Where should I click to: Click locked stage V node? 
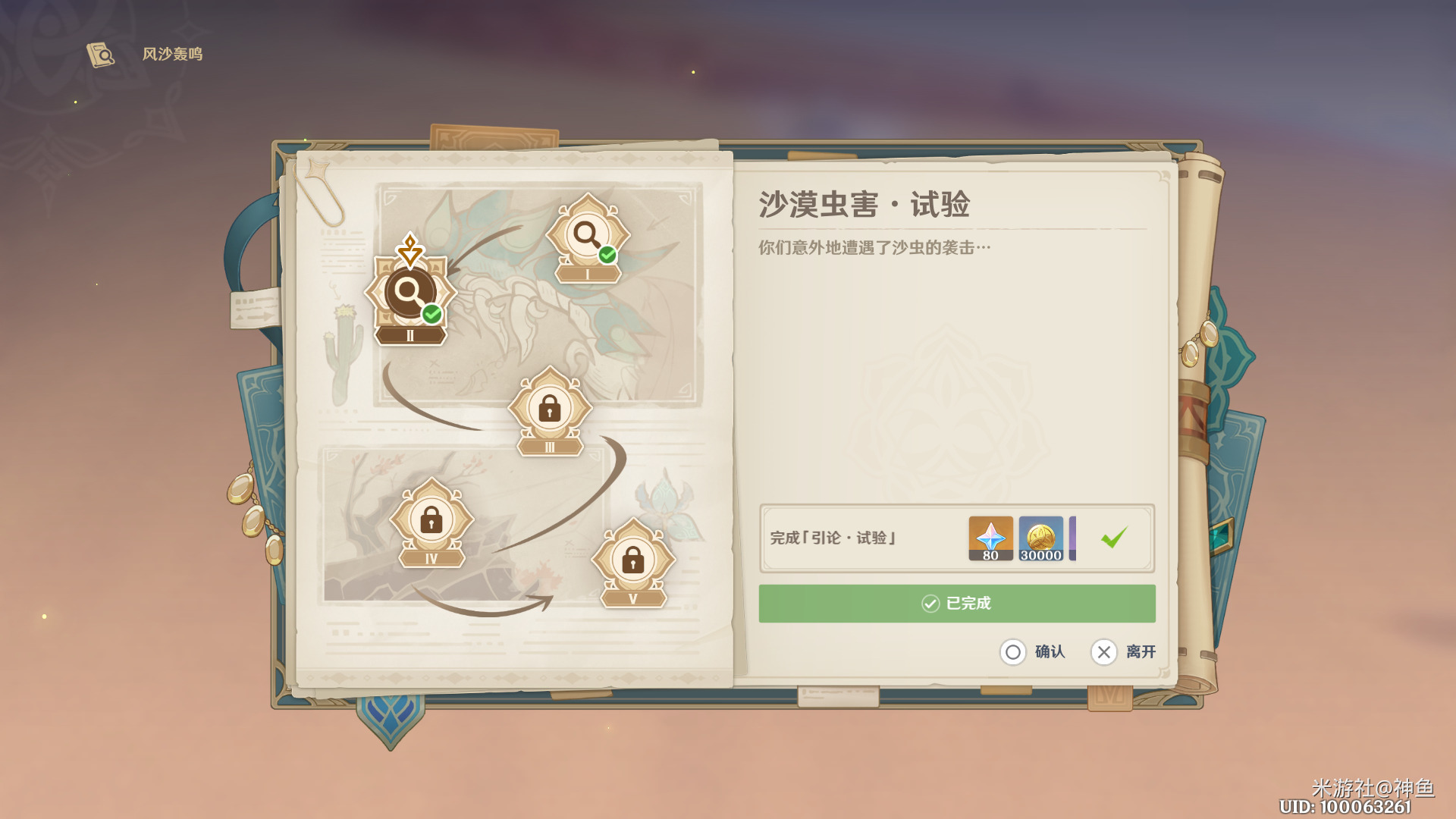point(633,562)
